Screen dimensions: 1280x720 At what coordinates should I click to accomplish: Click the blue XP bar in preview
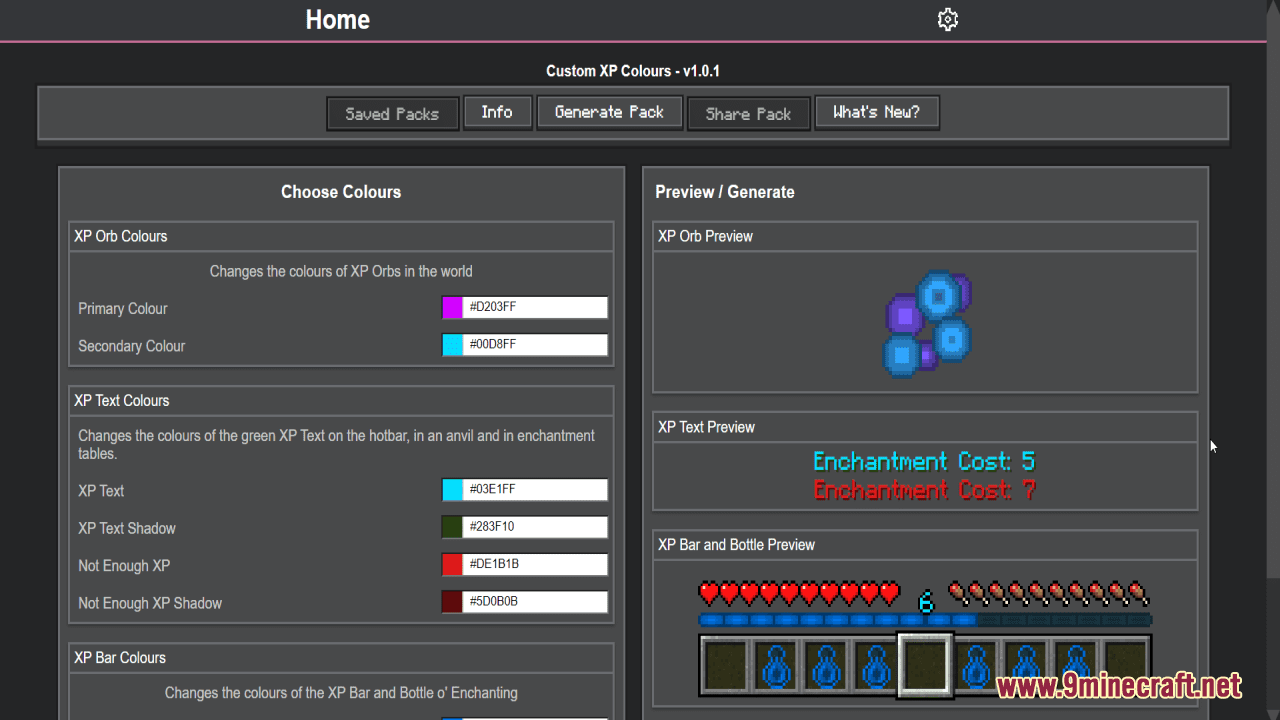point(925,621)
